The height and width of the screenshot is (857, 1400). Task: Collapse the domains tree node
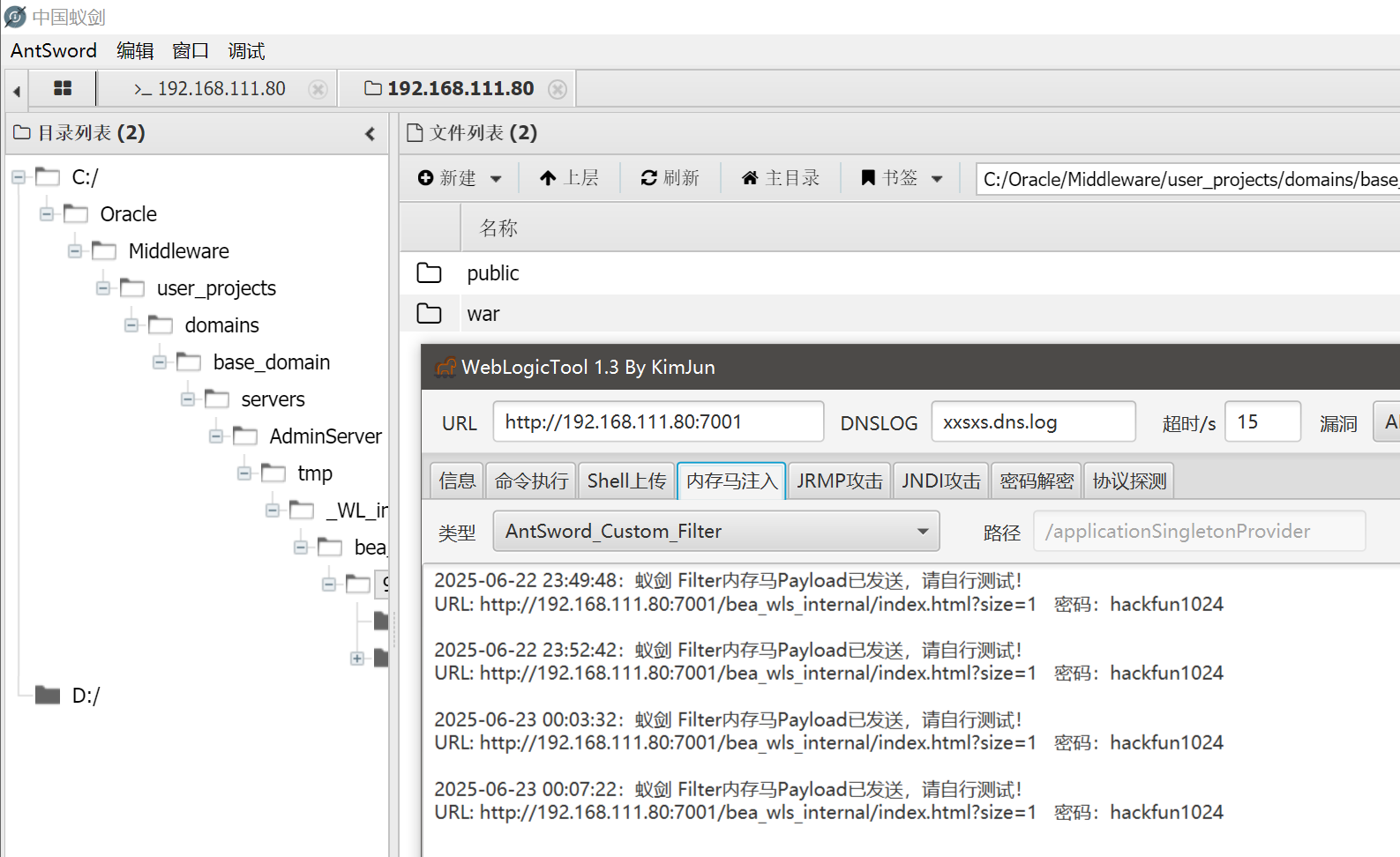[131, 325]
